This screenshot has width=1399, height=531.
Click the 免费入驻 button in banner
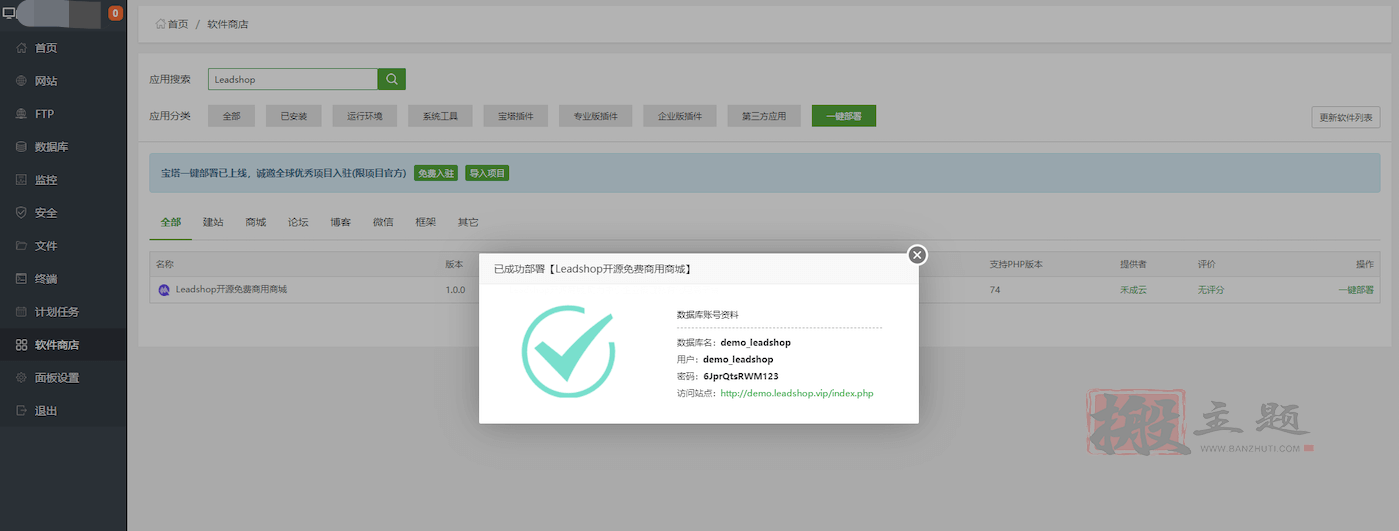(x=436, y=173)
